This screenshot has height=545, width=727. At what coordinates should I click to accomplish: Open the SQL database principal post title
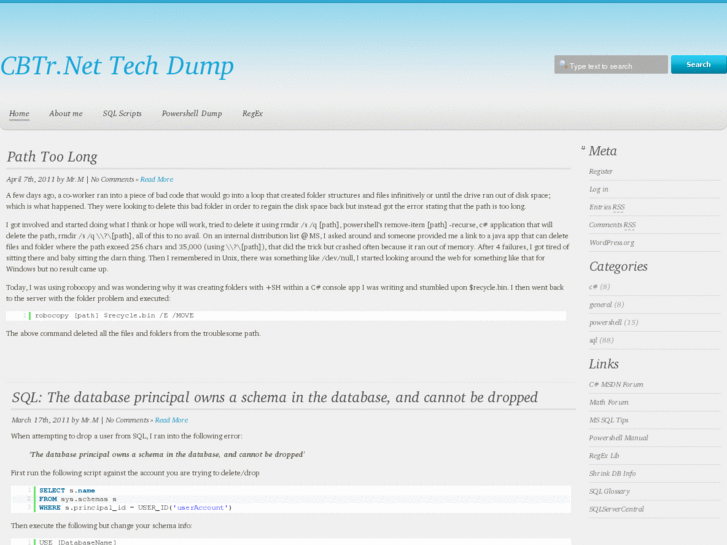coord(274,398)
